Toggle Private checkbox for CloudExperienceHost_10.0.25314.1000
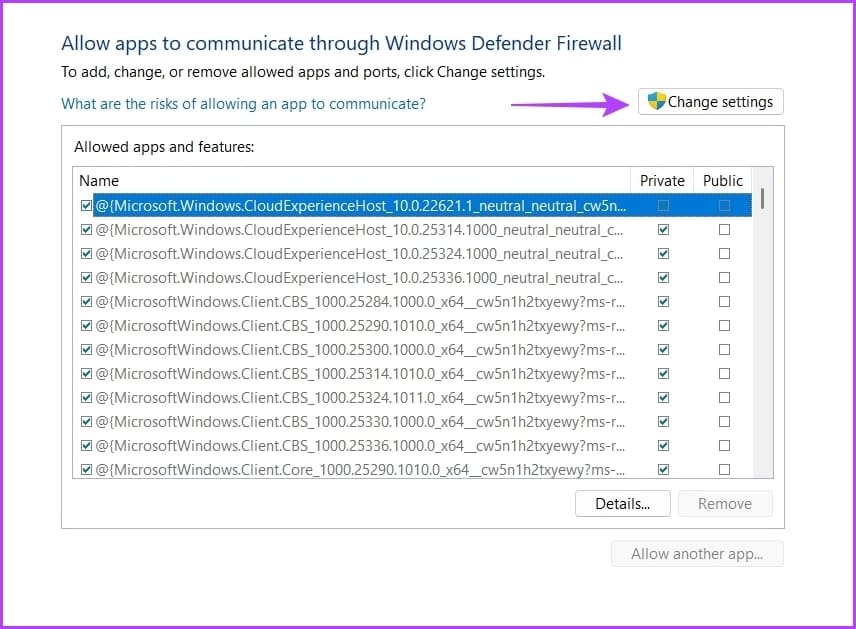Image resolution: width=856 pixels, height=629 pixels. (663, 229)
